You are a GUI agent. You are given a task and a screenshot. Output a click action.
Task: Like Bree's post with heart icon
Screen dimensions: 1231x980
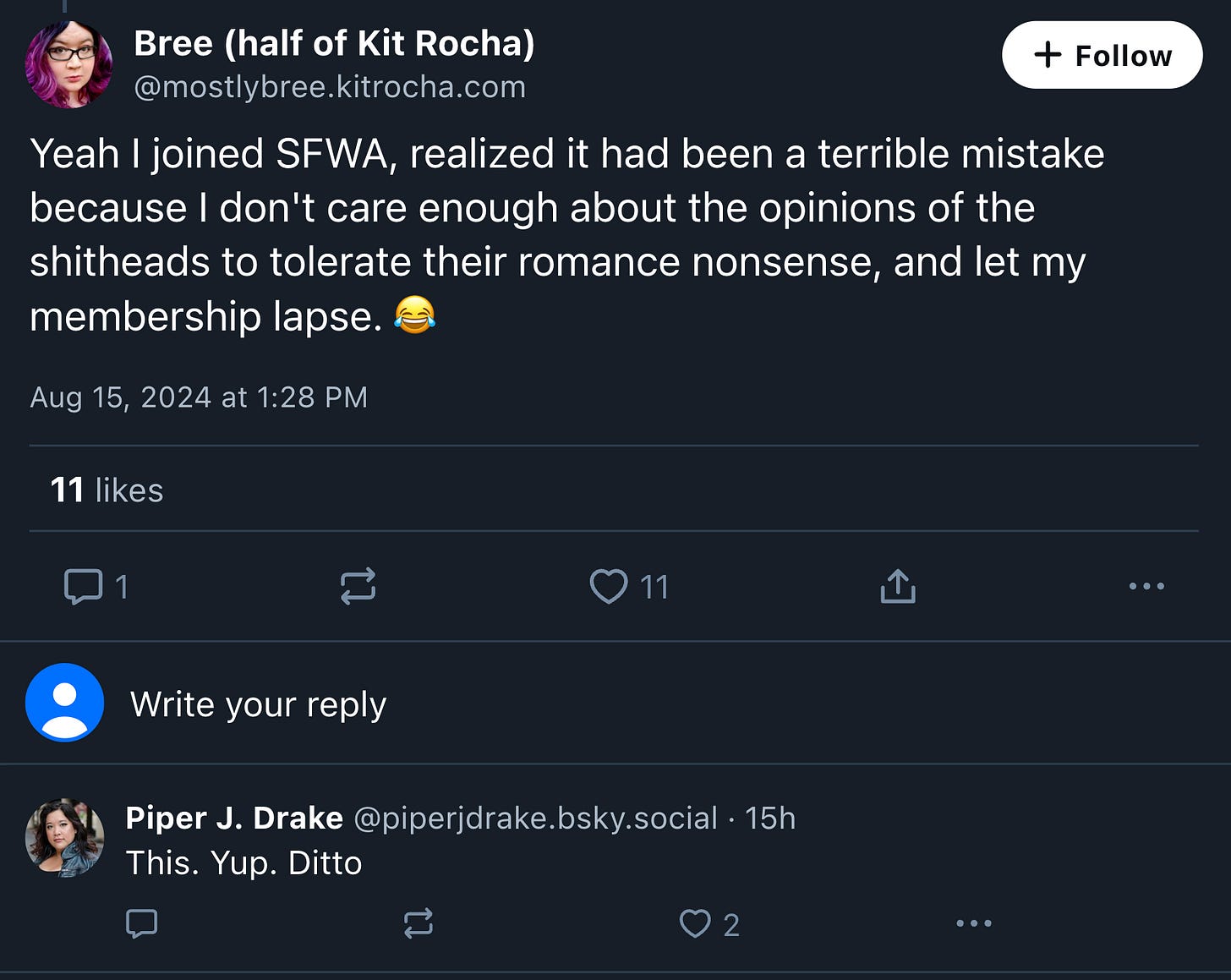click(609, 586)
